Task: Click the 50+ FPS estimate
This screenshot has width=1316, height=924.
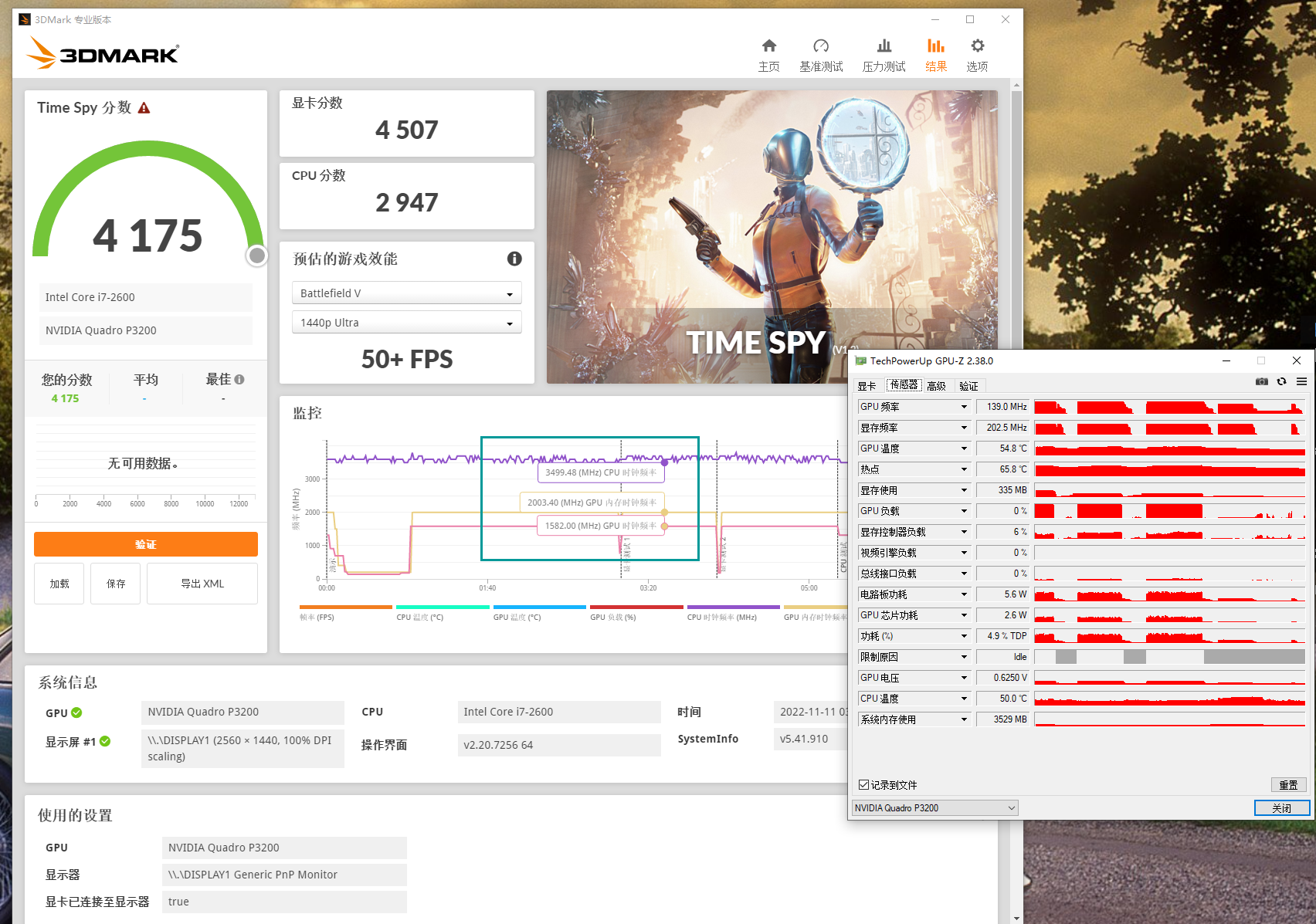Action: click(x=407, y=359)
